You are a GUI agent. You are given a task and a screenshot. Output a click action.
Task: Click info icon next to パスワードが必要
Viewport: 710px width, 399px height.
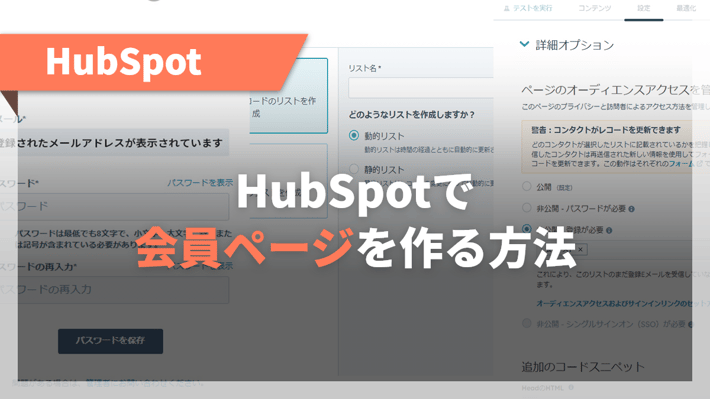pyautogui.click(x=632, y=209)
